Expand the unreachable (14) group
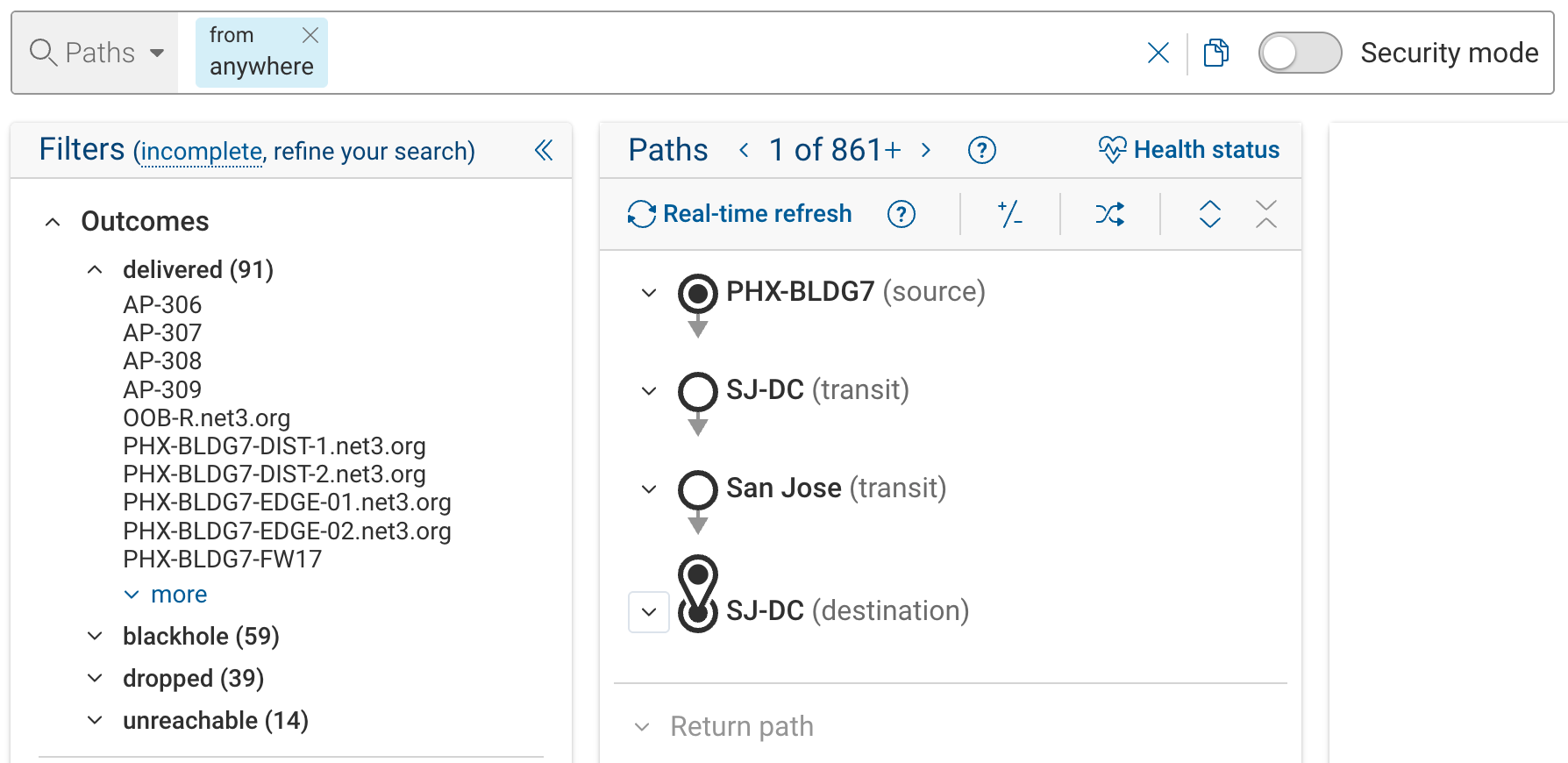Screen dimensions: 1568x763 (x=95, y=720)
